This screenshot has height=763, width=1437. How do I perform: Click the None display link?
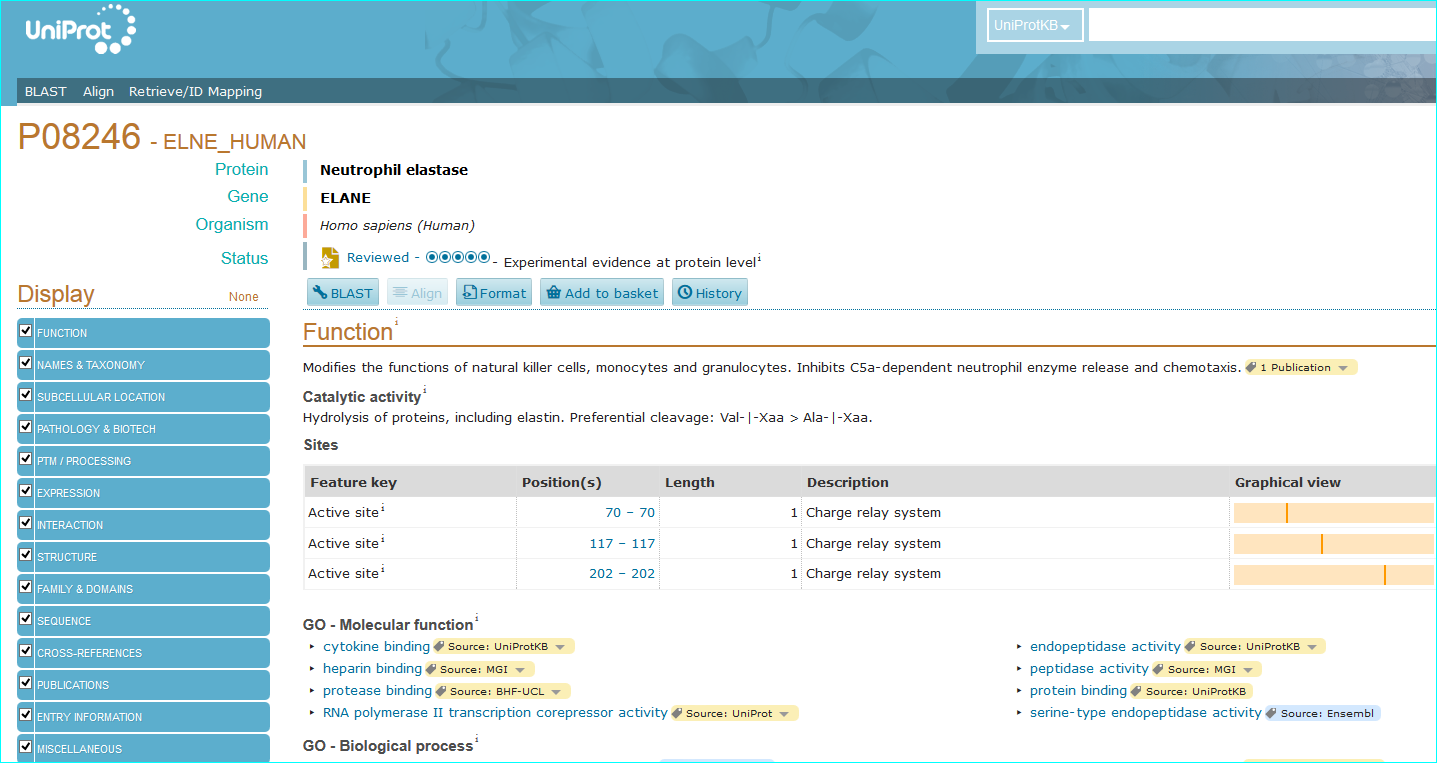pos(243,297)
